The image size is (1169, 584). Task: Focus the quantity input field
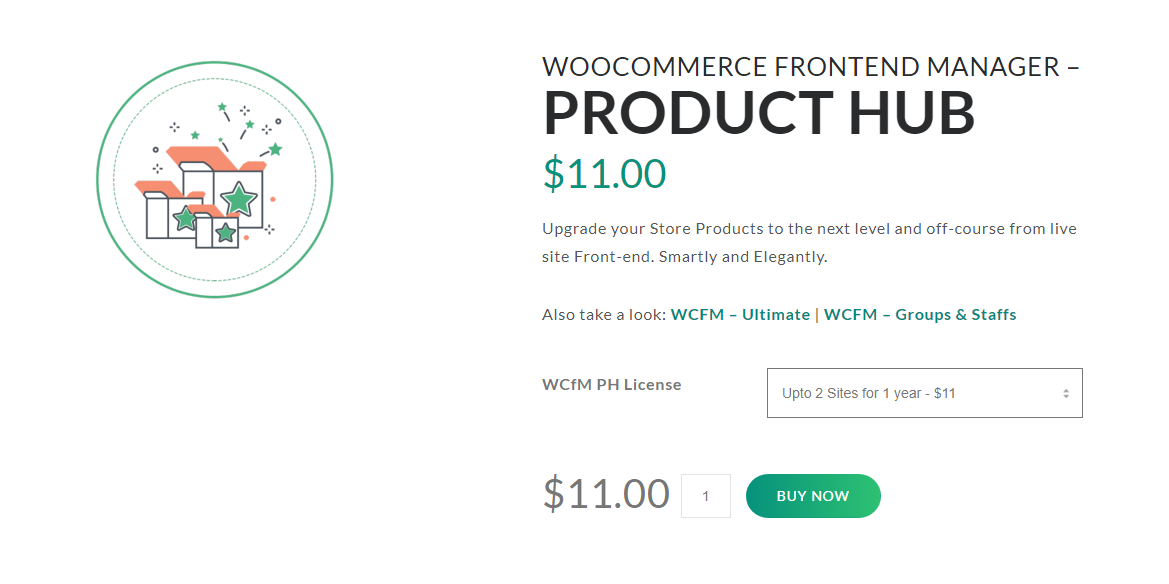(706, 496)
